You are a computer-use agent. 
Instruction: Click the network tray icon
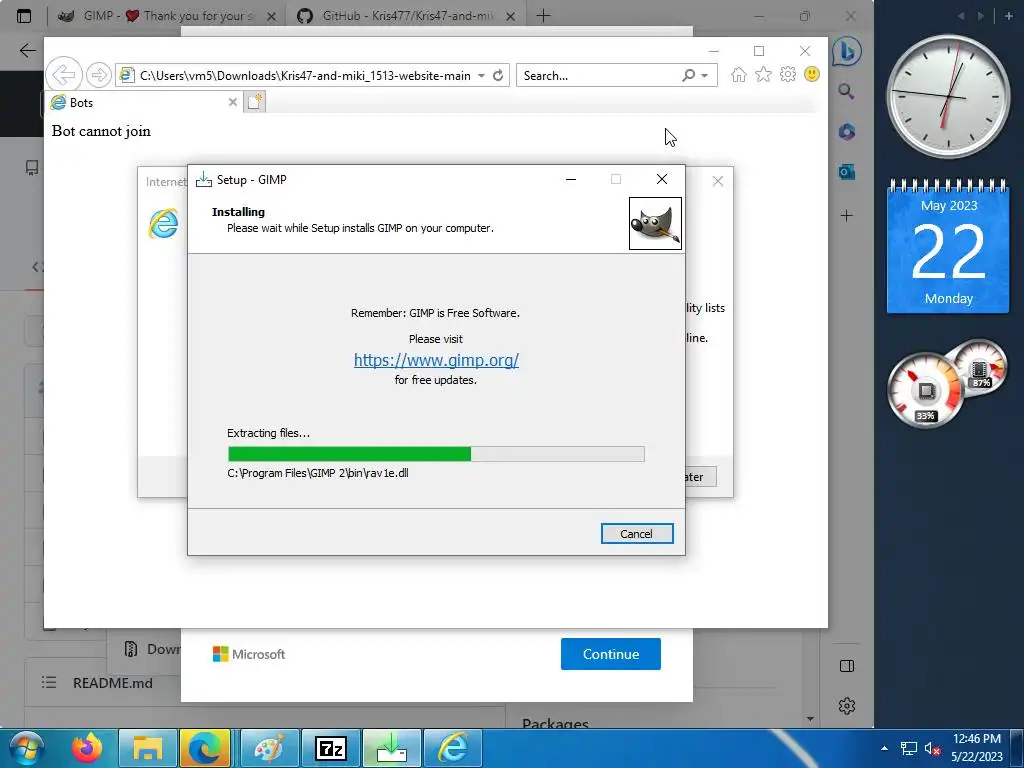(x=908, y=748)
